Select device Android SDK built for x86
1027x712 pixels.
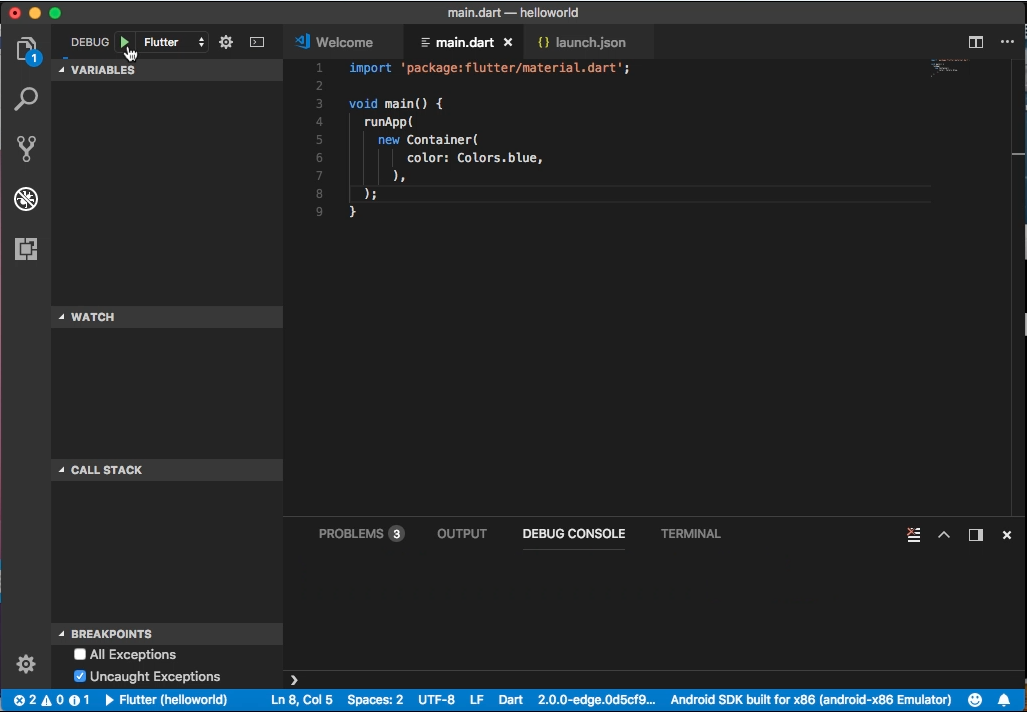point(811,700)
